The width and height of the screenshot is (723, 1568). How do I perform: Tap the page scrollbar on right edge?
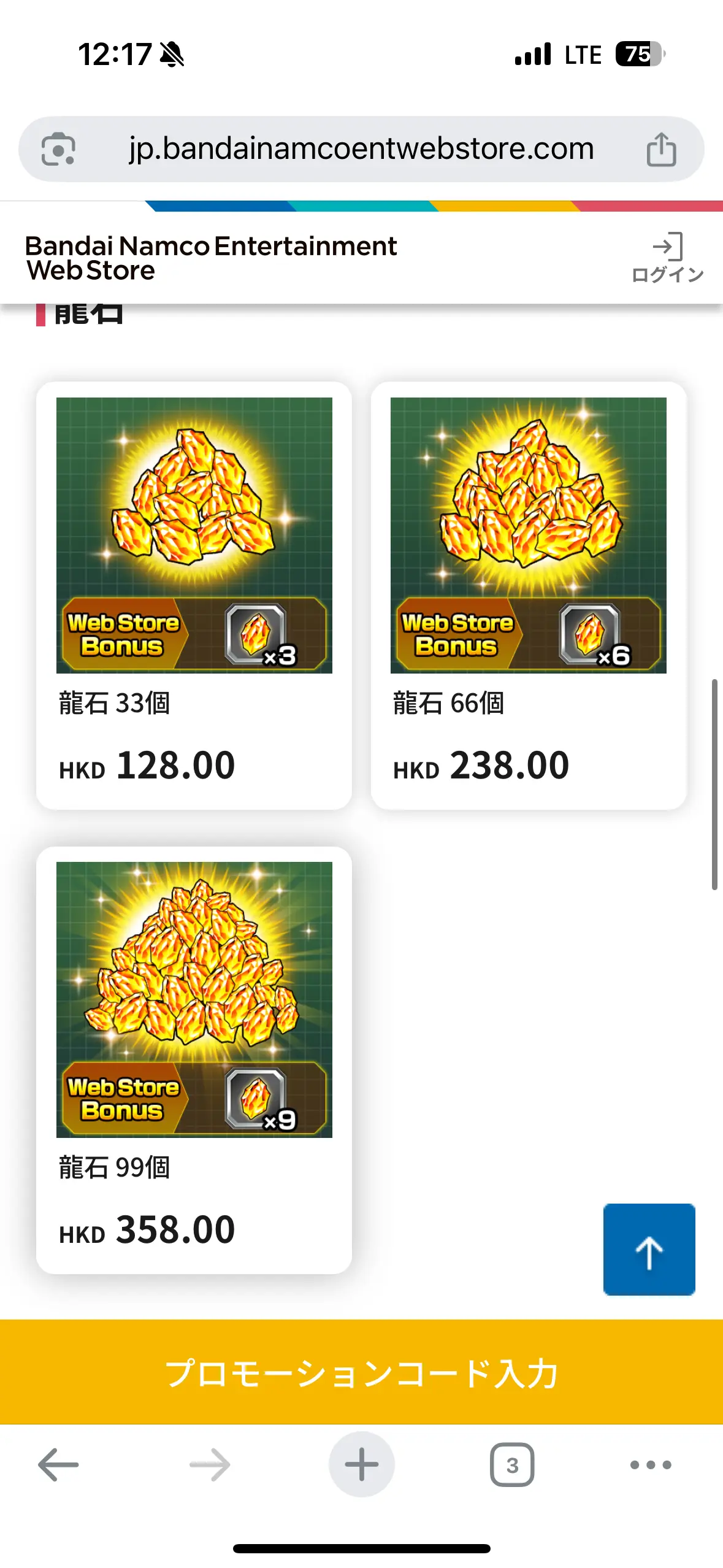714,784
